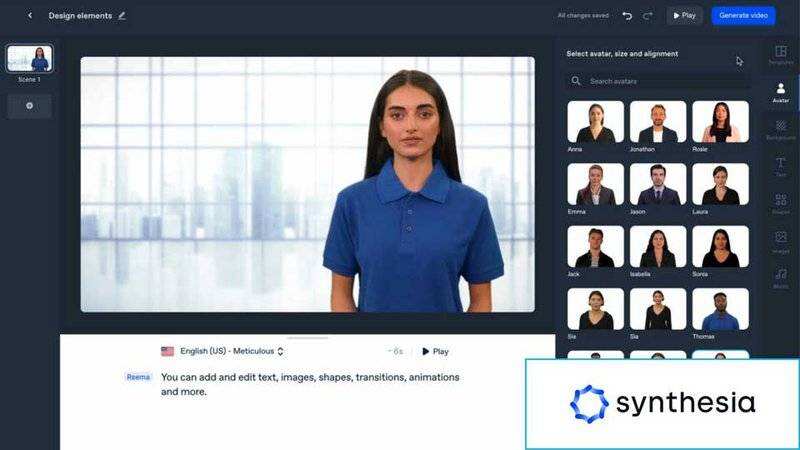Image resolution: width=800 pixels, height=450 pixels.
Task: Click the undo arrow icon
Action: tap(627, 15)
